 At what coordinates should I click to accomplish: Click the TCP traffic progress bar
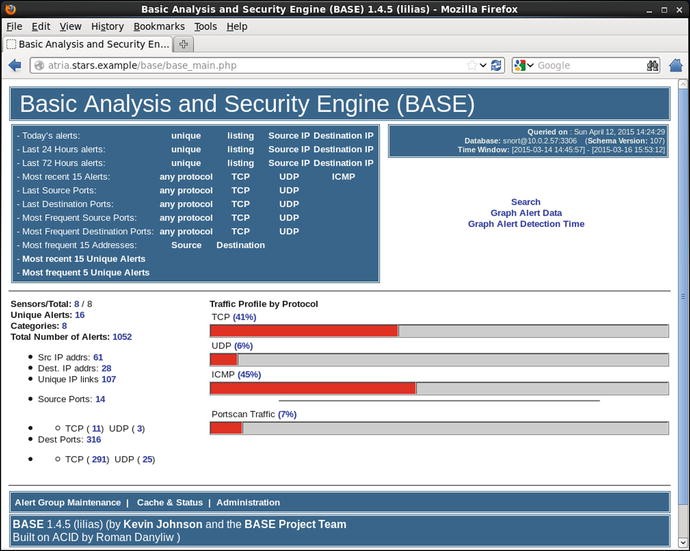pyautogui.click(x=439, y=331)
